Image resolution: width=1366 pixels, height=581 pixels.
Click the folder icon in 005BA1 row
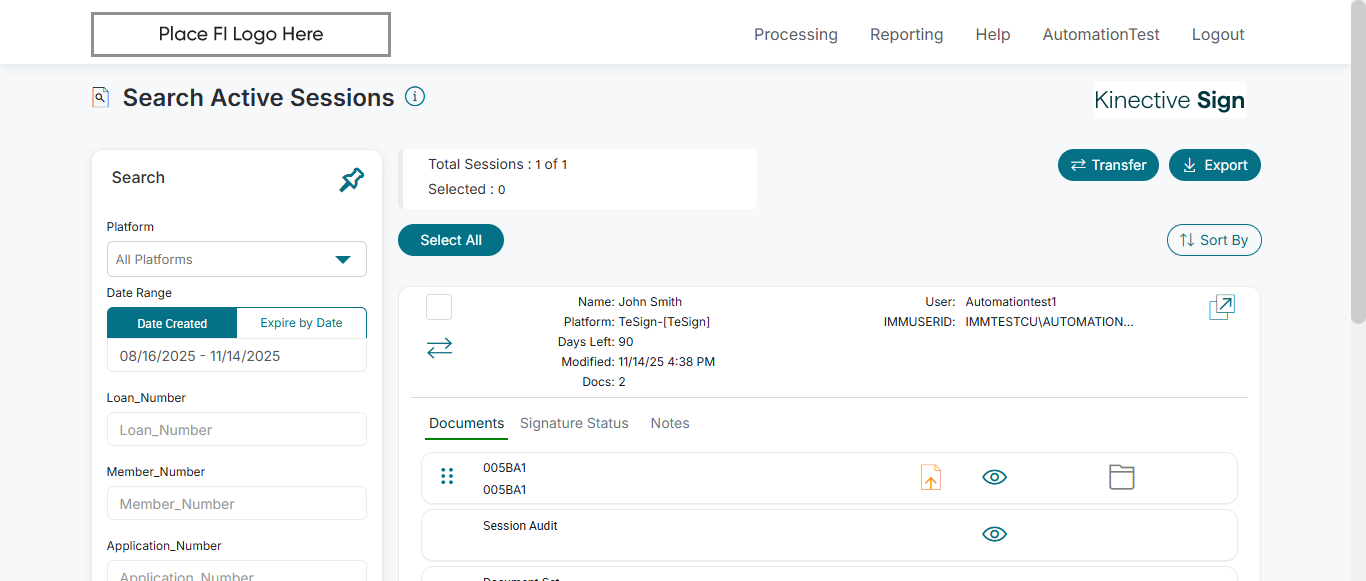(1121, 477)
